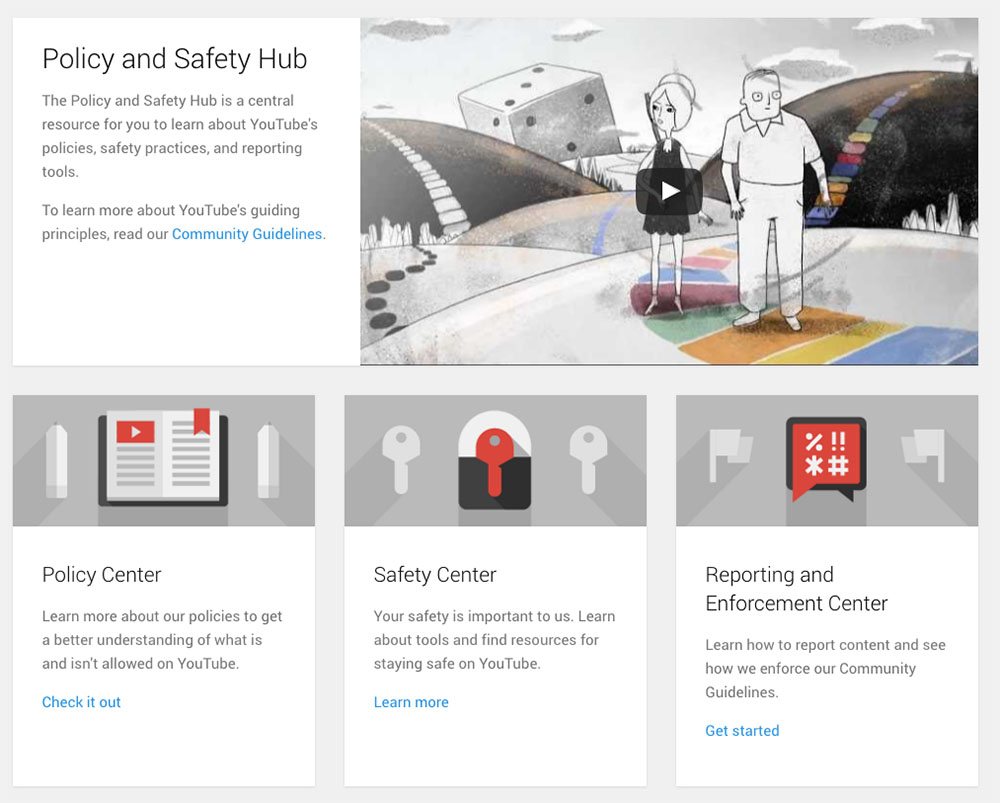
Task: Play the Policy and Safety Hub video
Action: click(x=668, y=191)
